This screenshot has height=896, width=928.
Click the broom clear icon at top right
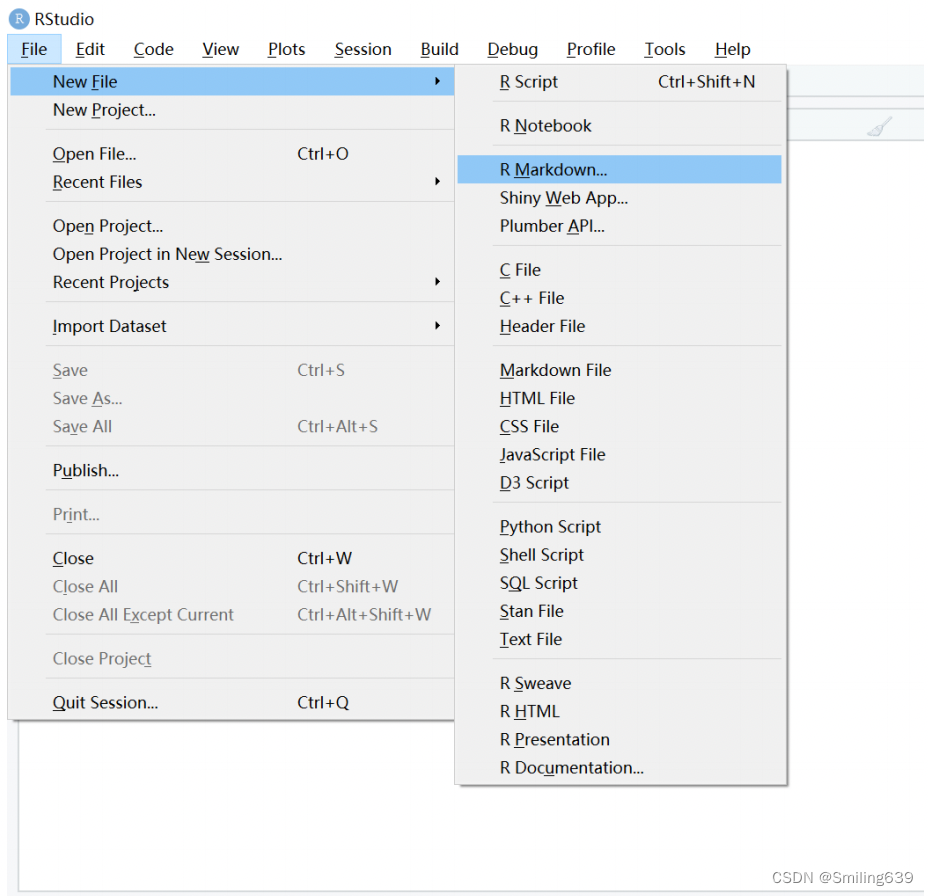pyautogui.click(x=879, y=126)
